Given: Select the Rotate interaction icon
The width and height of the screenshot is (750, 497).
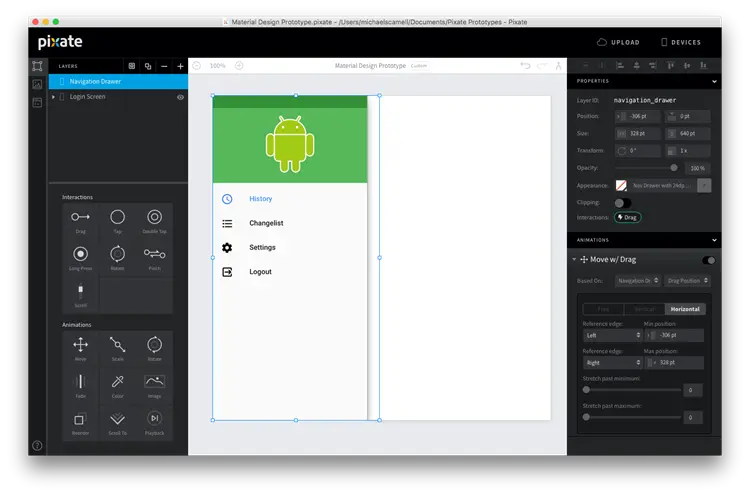Looking at the screenshot, I should click(x=117, y=254).
